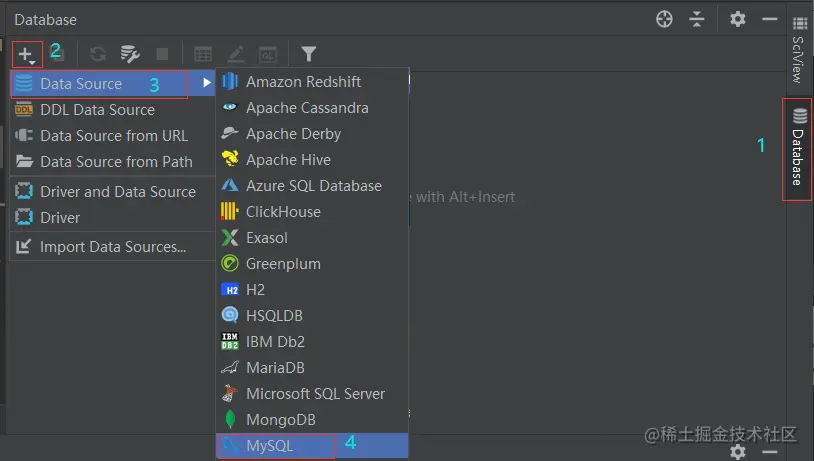Click the MongoDB leaf icon
This screenshot has width=814, height=461.
tap(230, 419)
